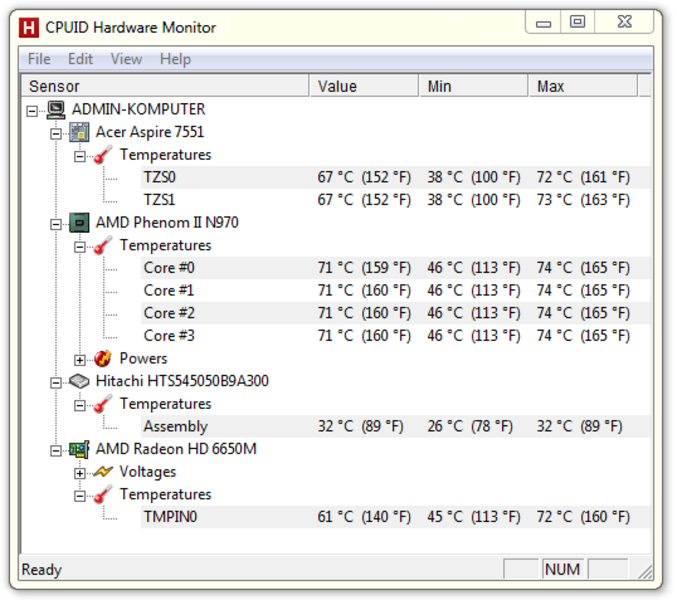Click Core #0 current value 71 °C (159 °F)
This screenshot has width=677, height=600.
[364, 268]
